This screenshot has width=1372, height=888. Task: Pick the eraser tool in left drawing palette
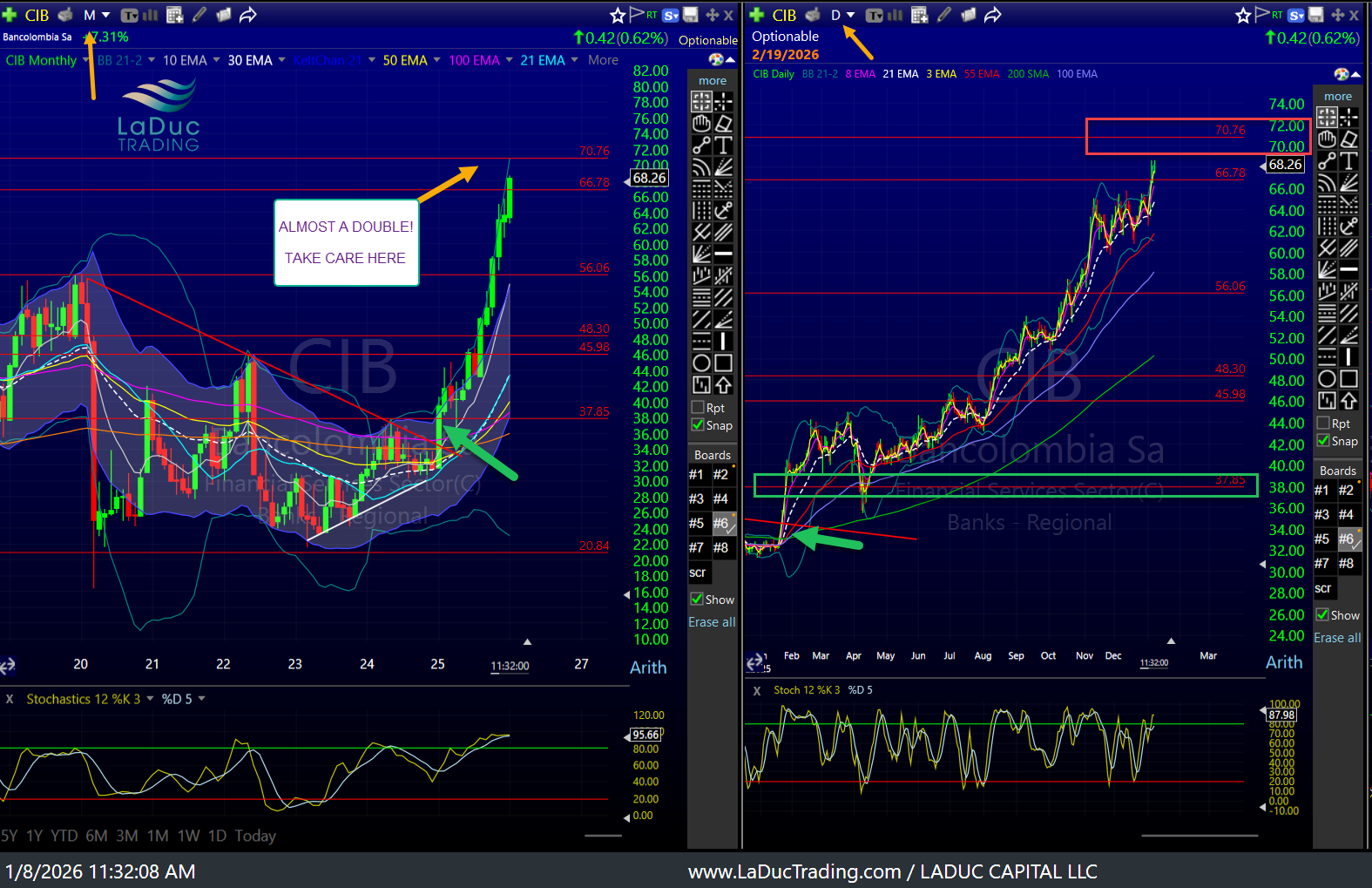click(x=724, y=124)
